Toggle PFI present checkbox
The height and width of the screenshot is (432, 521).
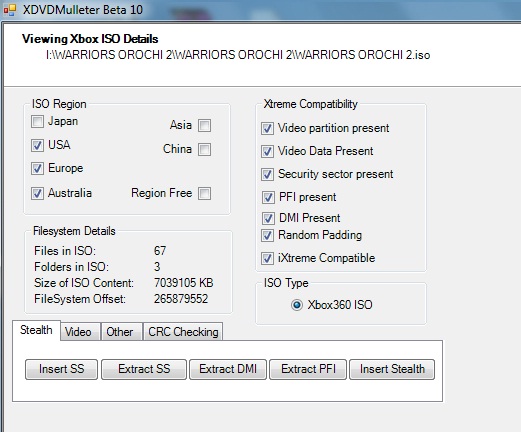tap(268, 197)
